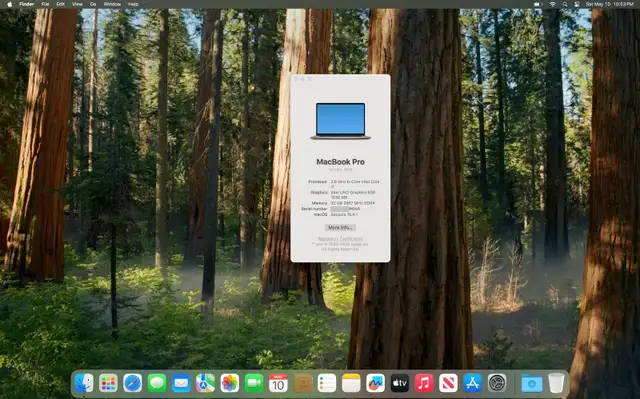Viewport: 640px width, 399px height.
Task: Launch App Store from the Dock
Action: tap(473, 383)
